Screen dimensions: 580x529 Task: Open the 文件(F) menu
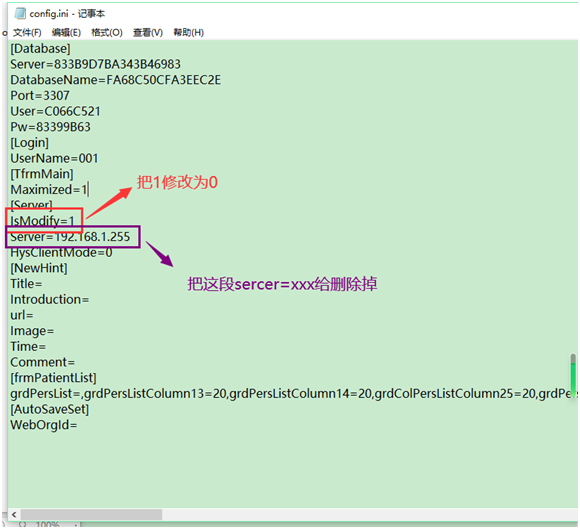27,33
